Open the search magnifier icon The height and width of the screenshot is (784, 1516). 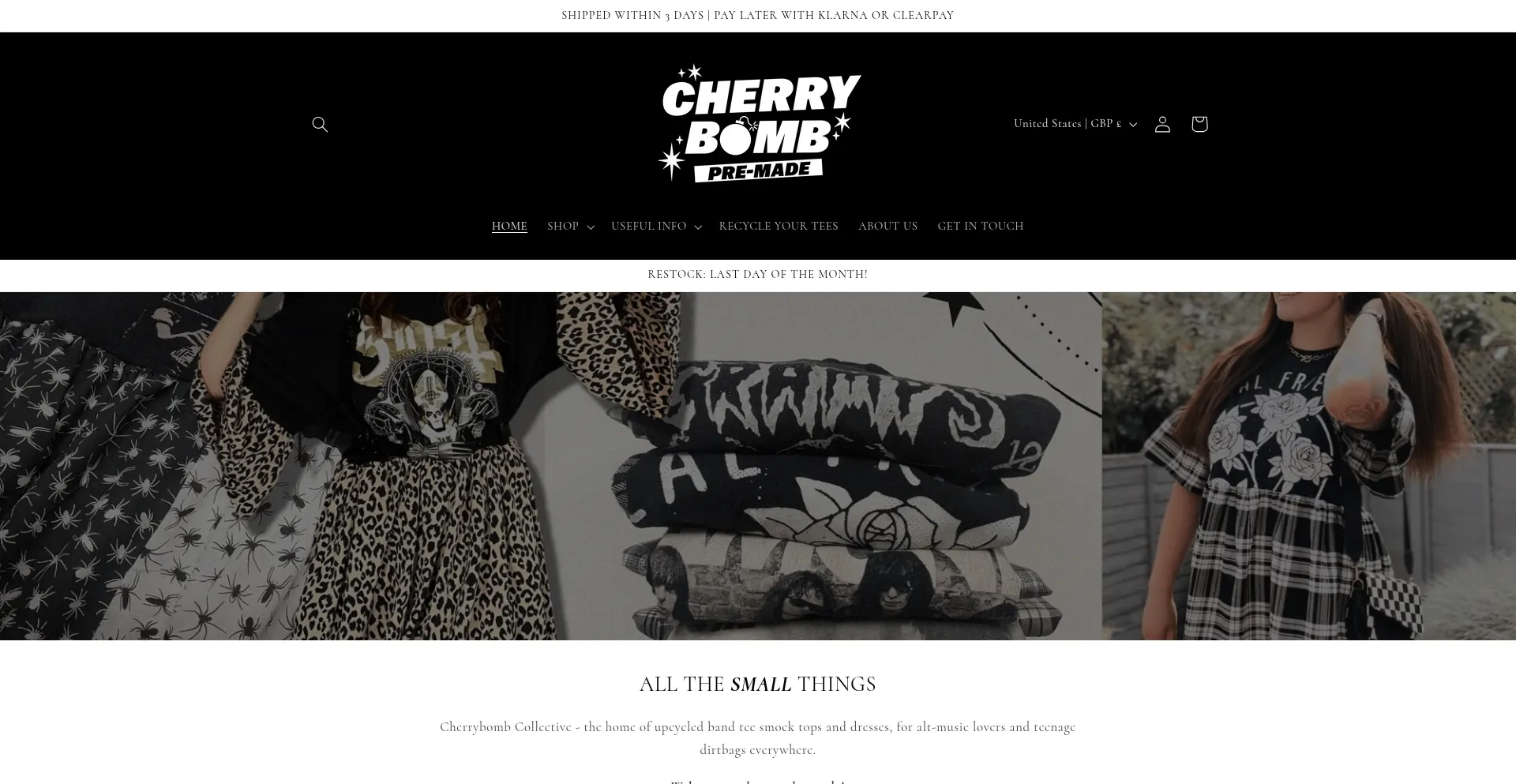320,124
